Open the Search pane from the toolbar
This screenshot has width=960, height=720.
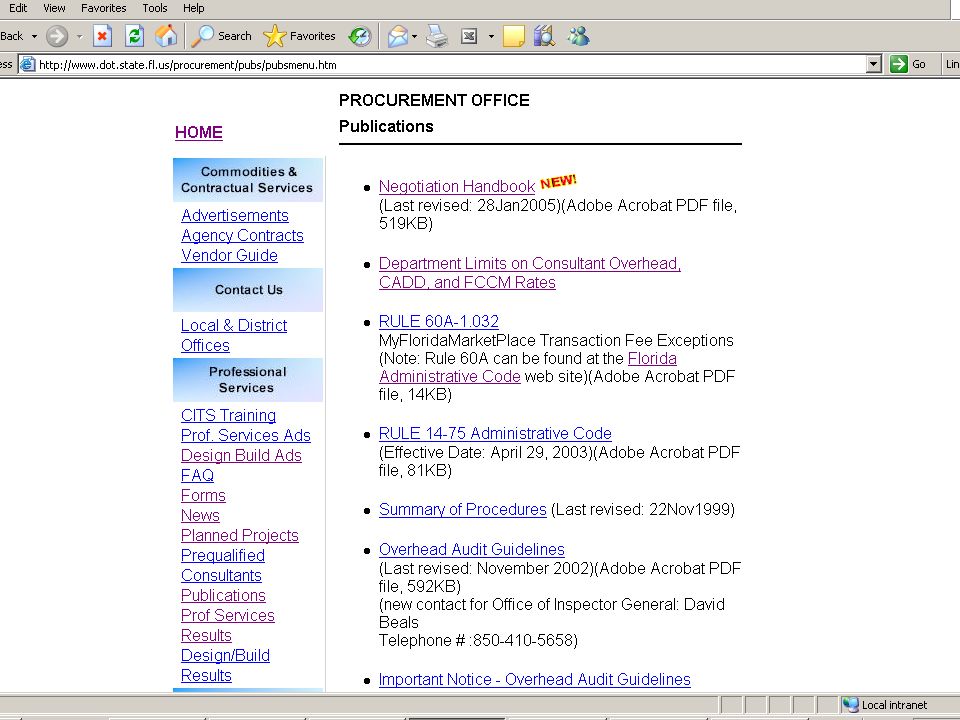[x=222, y=36]
